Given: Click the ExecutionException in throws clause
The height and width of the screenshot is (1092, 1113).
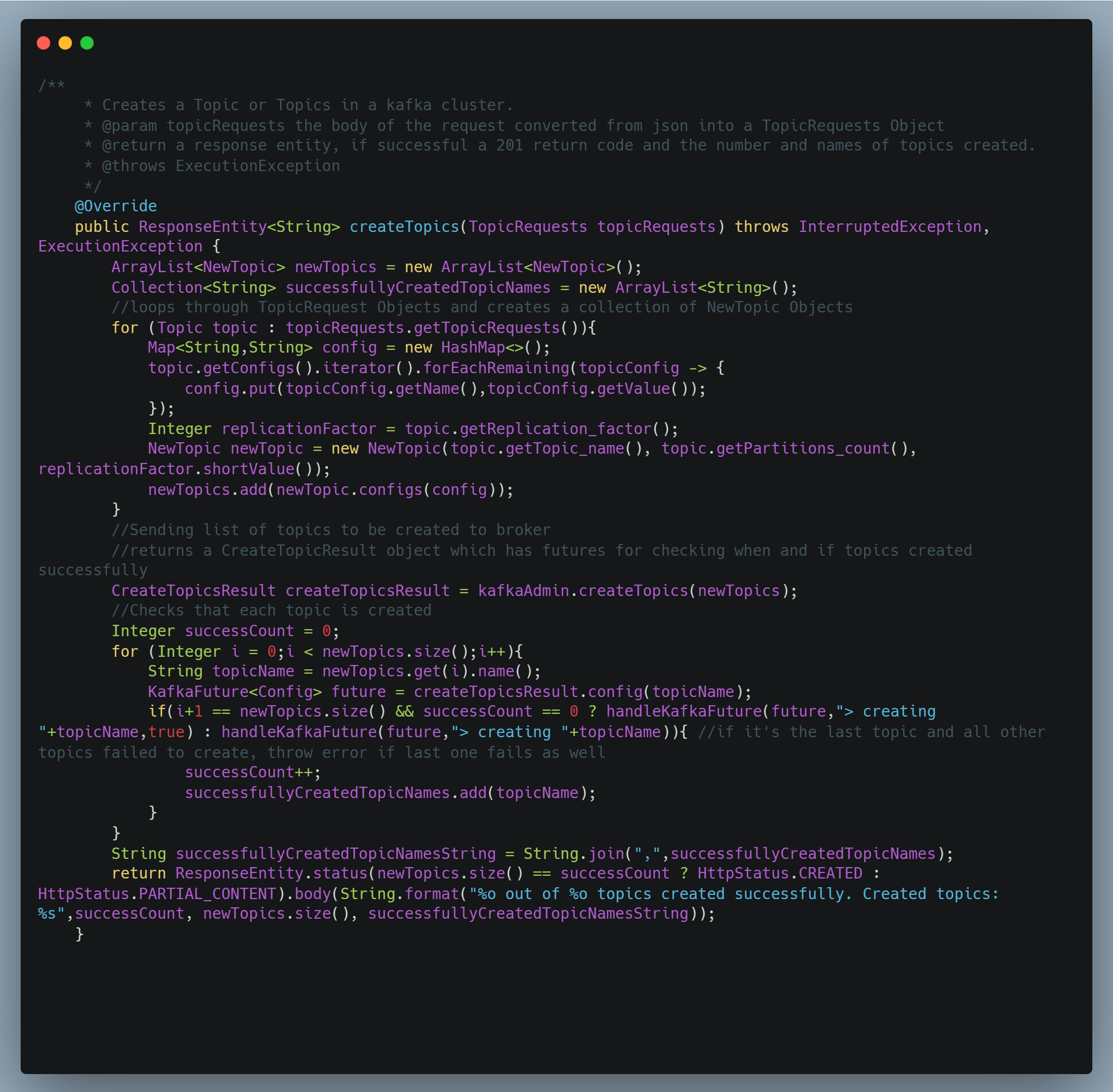Looking at the screenshot, I should click(x=120, y=246).
